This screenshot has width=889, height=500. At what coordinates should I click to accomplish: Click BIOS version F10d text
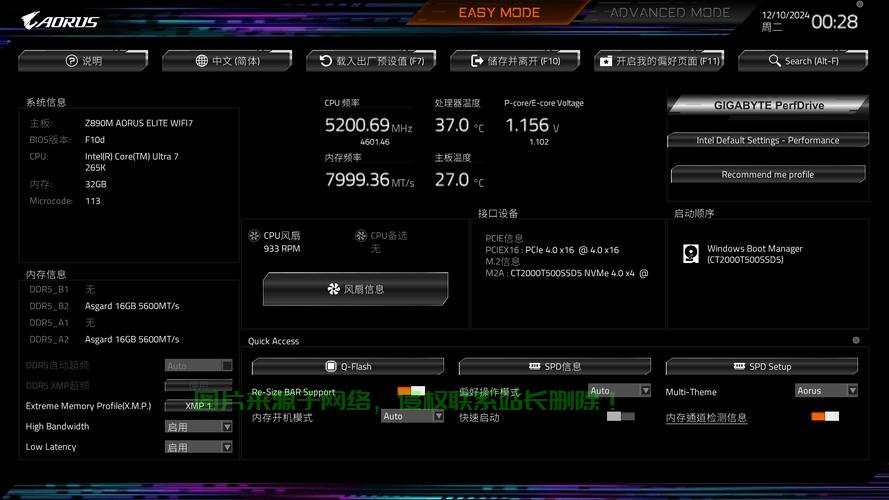pyautogui.click(x=95, y=139)
